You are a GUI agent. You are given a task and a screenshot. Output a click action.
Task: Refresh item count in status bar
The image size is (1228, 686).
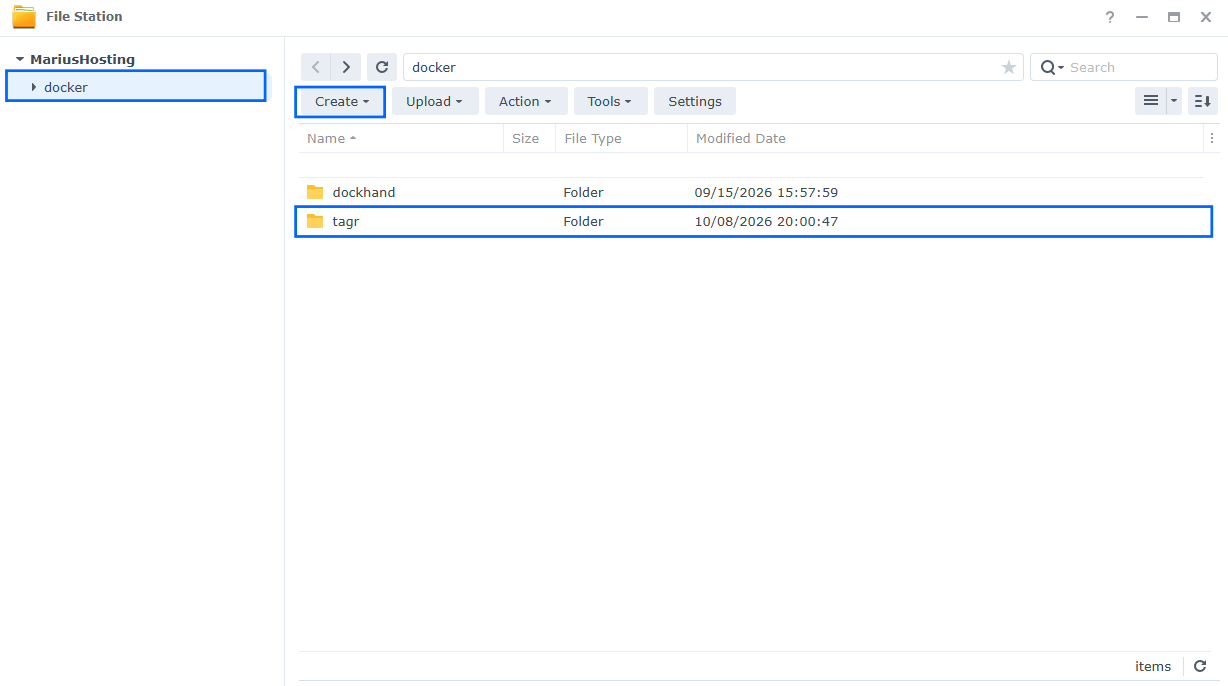1200,666
